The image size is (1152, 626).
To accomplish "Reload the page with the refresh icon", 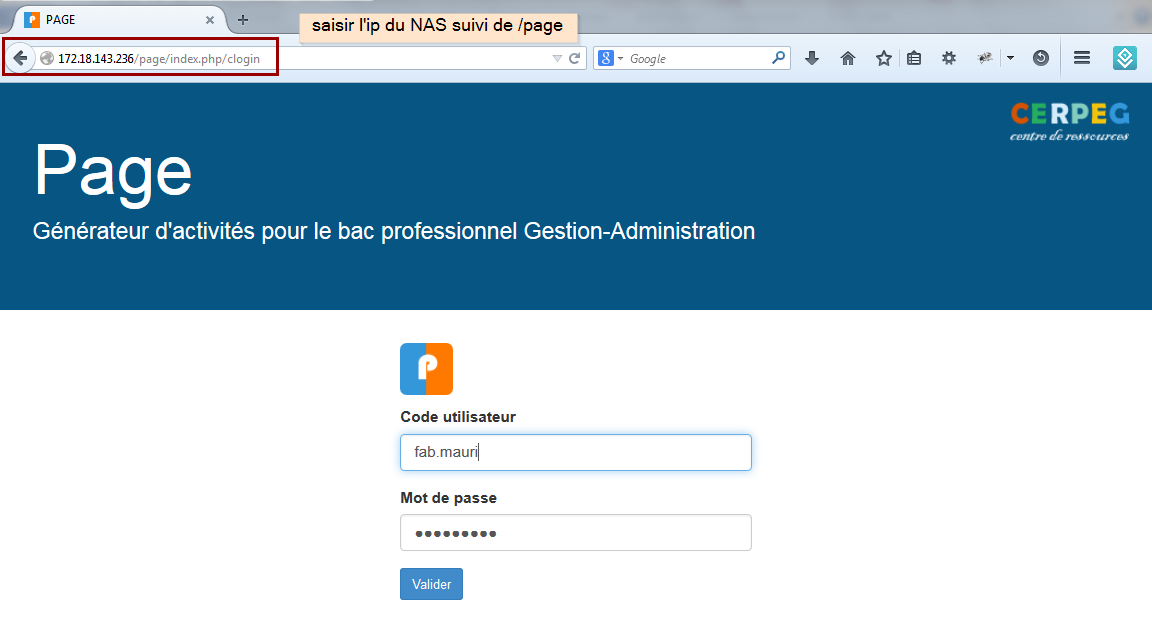I will pyautogui.click(x=575, y=58).
